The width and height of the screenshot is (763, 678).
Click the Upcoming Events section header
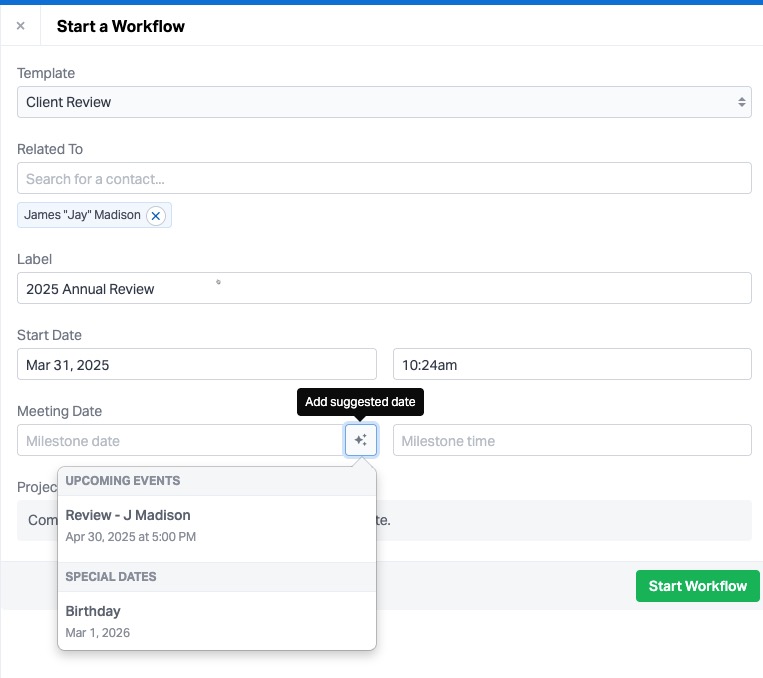[123, 480]
